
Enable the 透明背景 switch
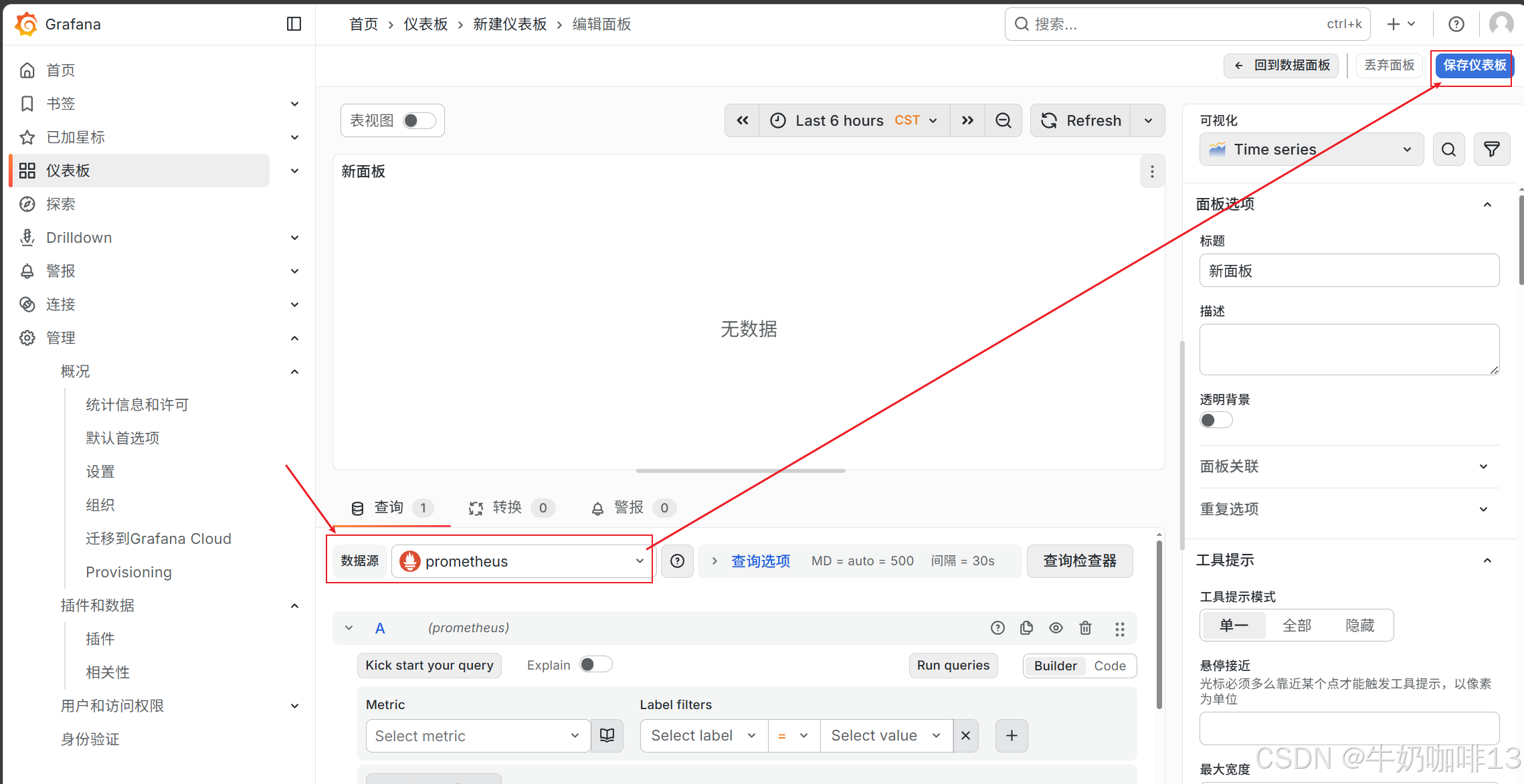click(x=1216, y=420)
